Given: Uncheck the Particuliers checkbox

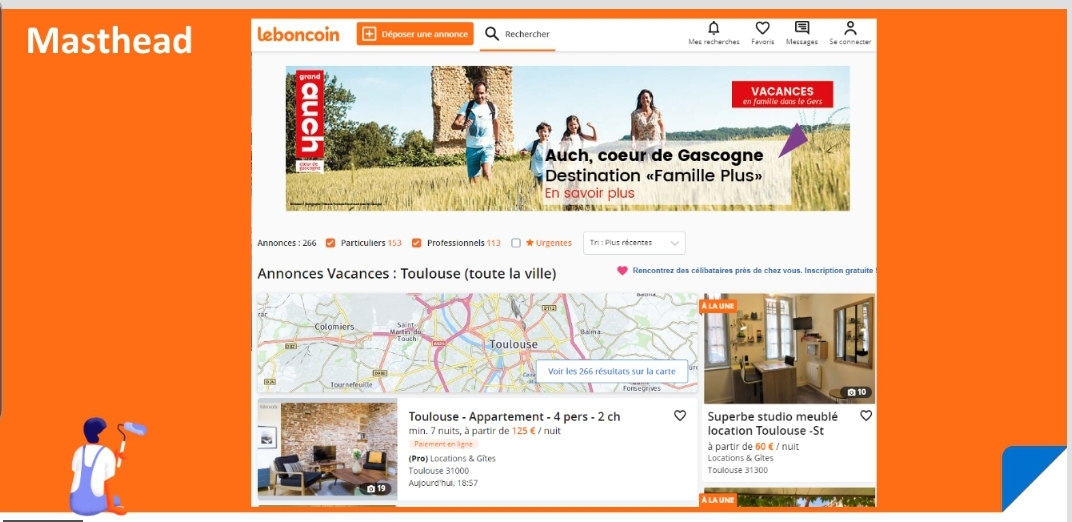Looking at the screenshot, I should [x=331, y=243].
